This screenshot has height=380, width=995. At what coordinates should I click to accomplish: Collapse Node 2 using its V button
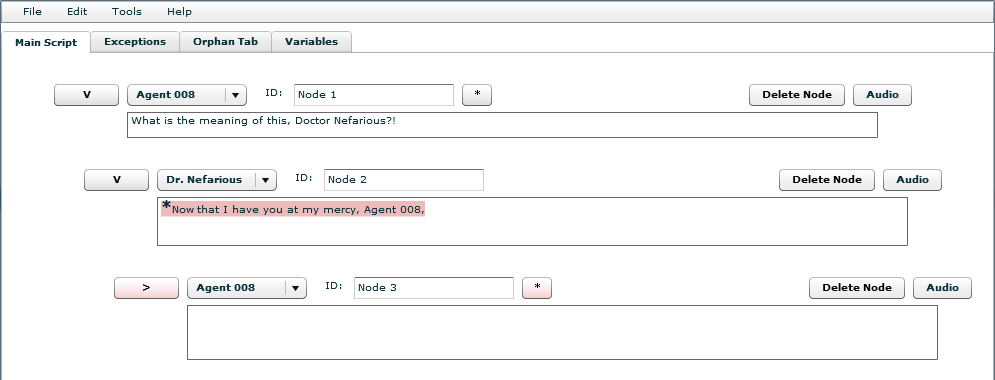[116, 180]
